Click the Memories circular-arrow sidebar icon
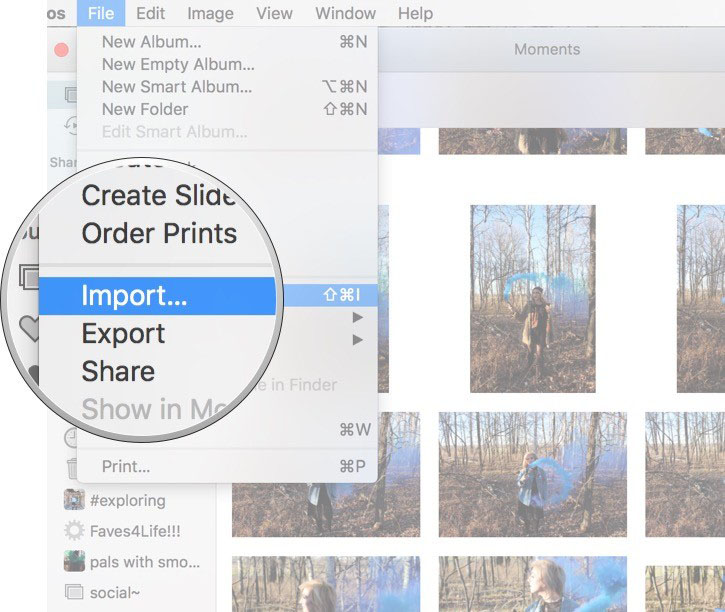 72,125
